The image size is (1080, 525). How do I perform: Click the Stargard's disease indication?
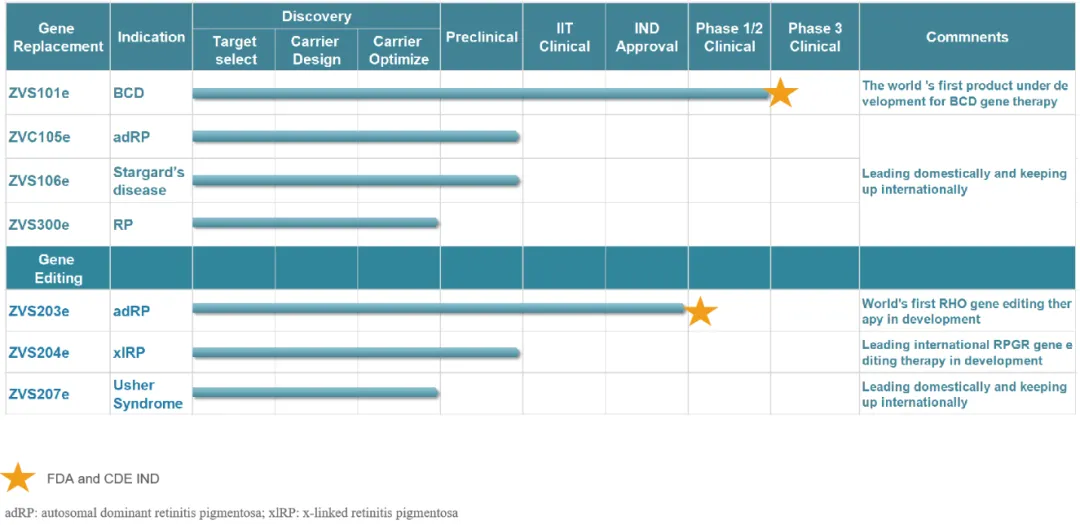click(x=149, y=181)
